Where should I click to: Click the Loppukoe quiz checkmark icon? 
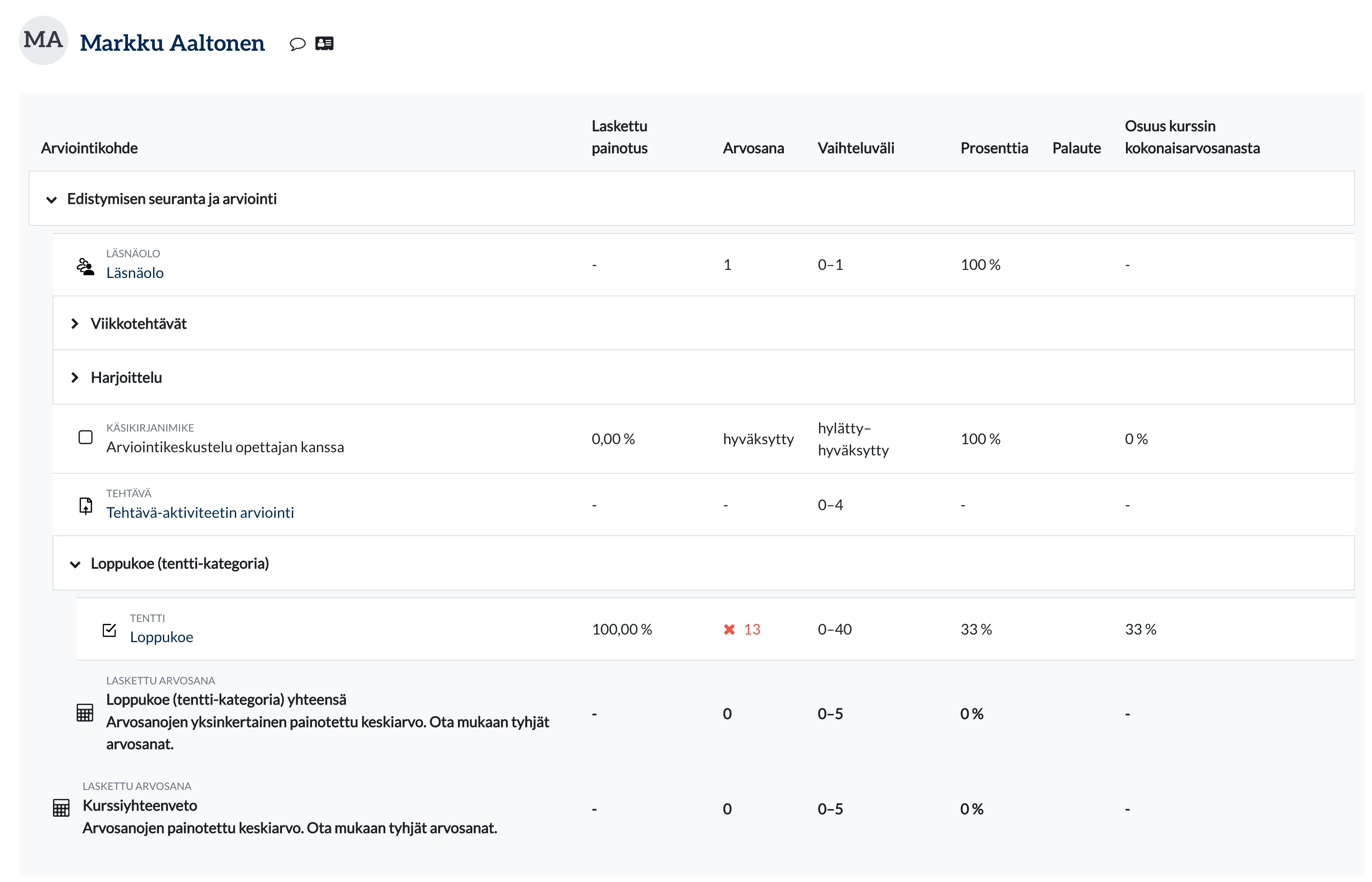pyautogui.click(x=110, y=630)
